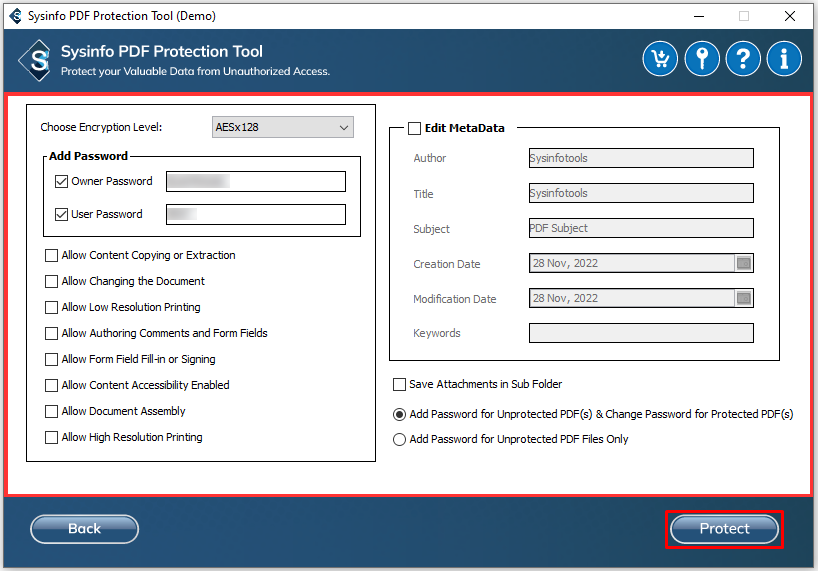The width and height of the screenshot is (818, 571).
Task: Uncheck the User Password checkbox
Action: (62, 215)
